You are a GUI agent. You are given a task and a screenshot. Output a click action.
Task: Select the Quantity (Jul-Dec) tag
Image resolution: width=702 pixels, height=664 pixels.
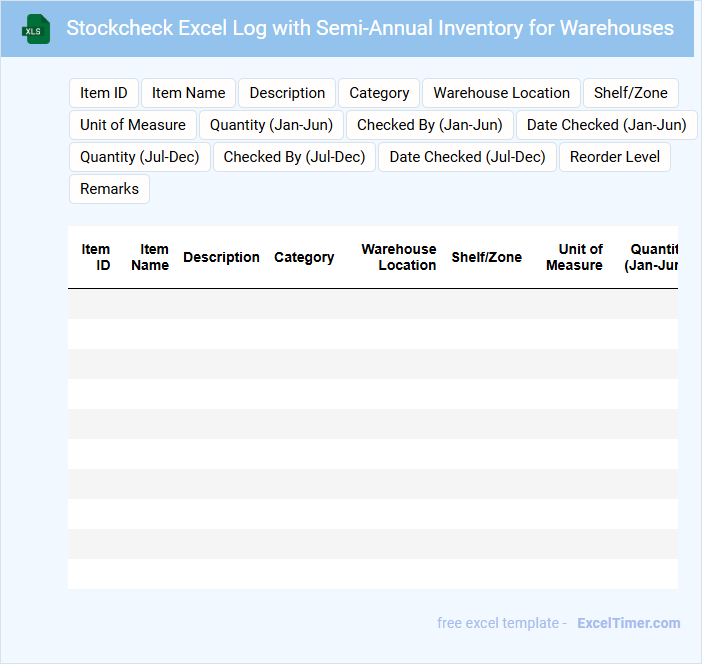[140, 157]
